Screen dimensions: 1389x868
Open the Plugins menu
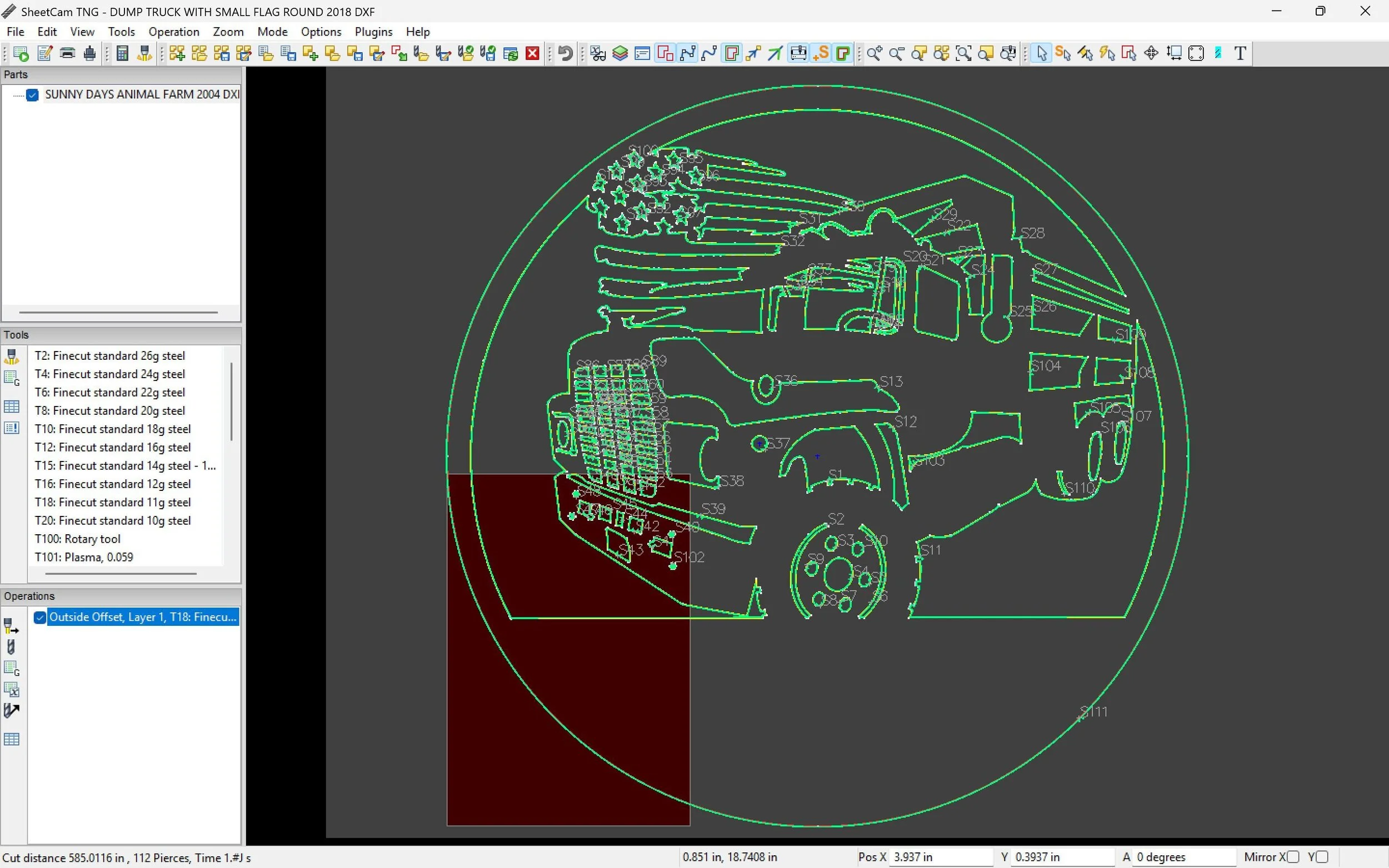373,32
